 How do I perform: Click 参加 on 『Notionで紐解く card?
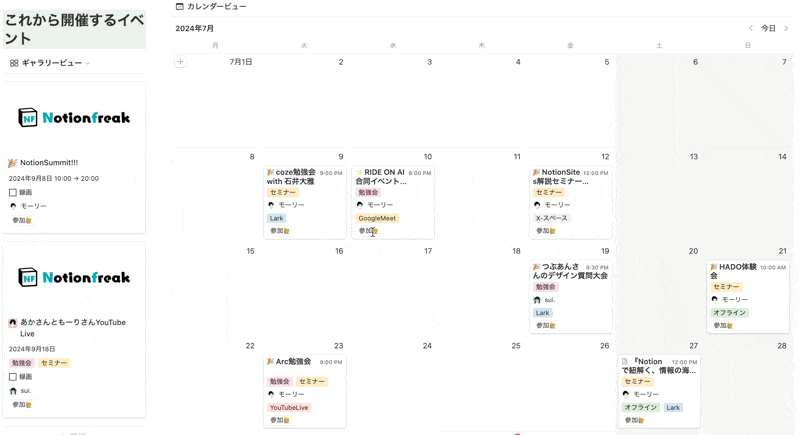[x=634, y=420]
